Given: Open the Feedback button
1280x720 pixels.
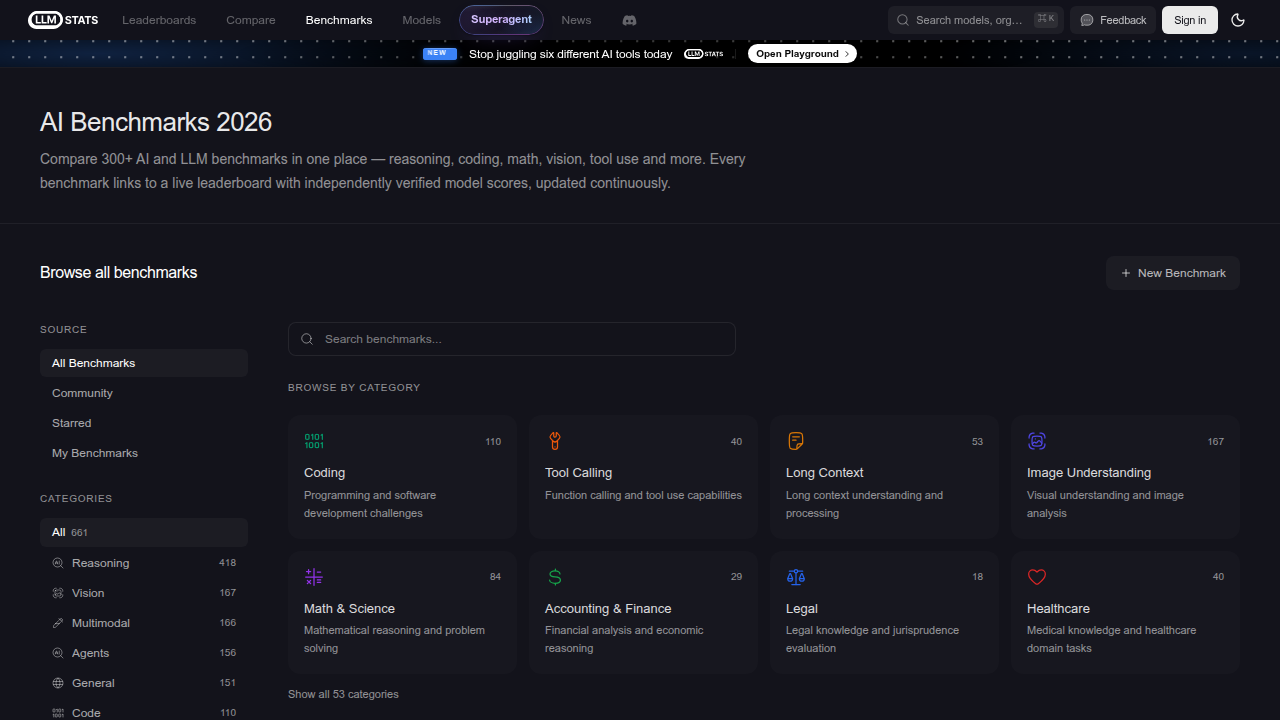Looking at the screenshot, I should [1113, 20].
